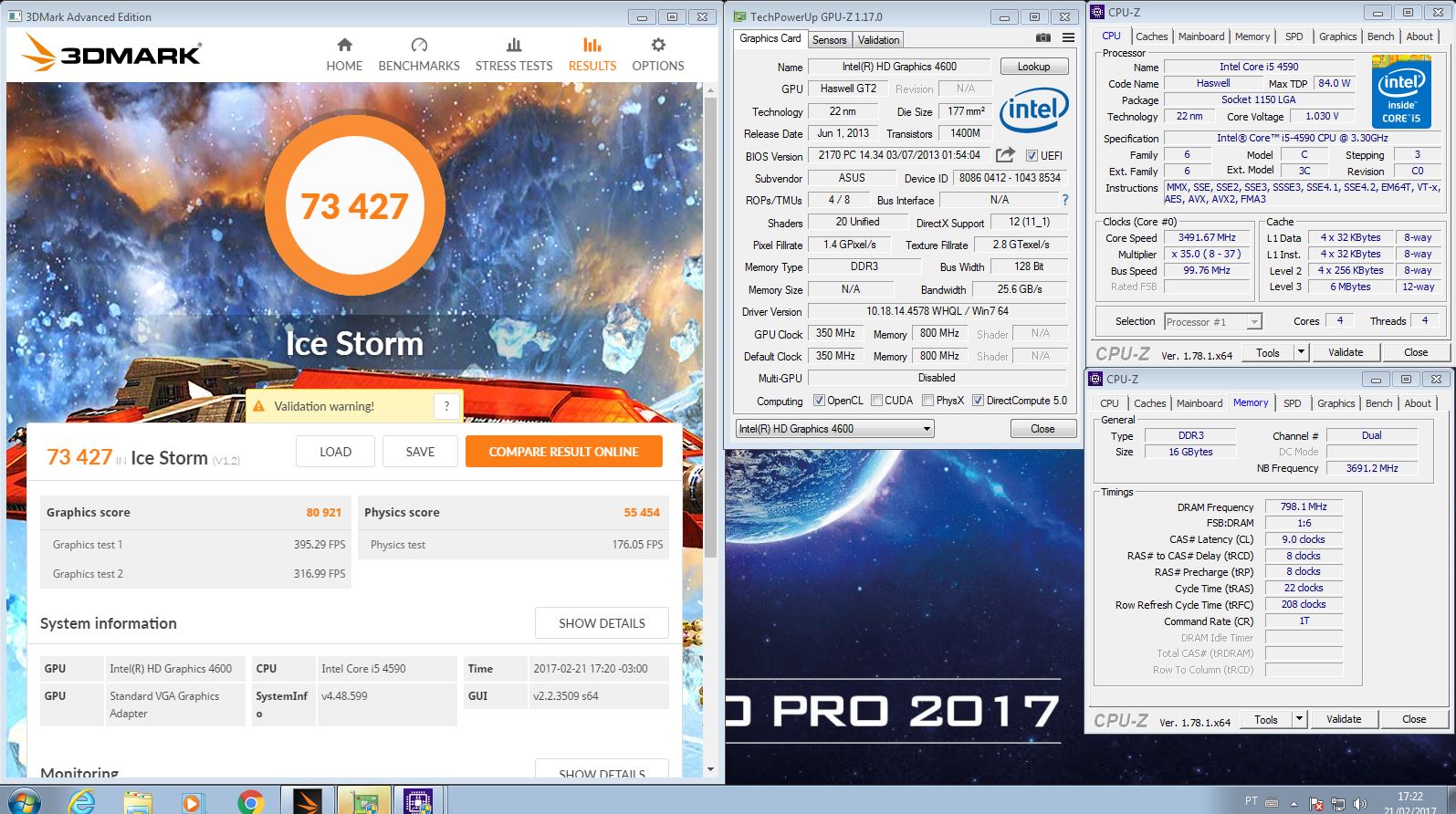
Task: Open the OPTIONS gear in 3DMark
Action: (658, 55)
